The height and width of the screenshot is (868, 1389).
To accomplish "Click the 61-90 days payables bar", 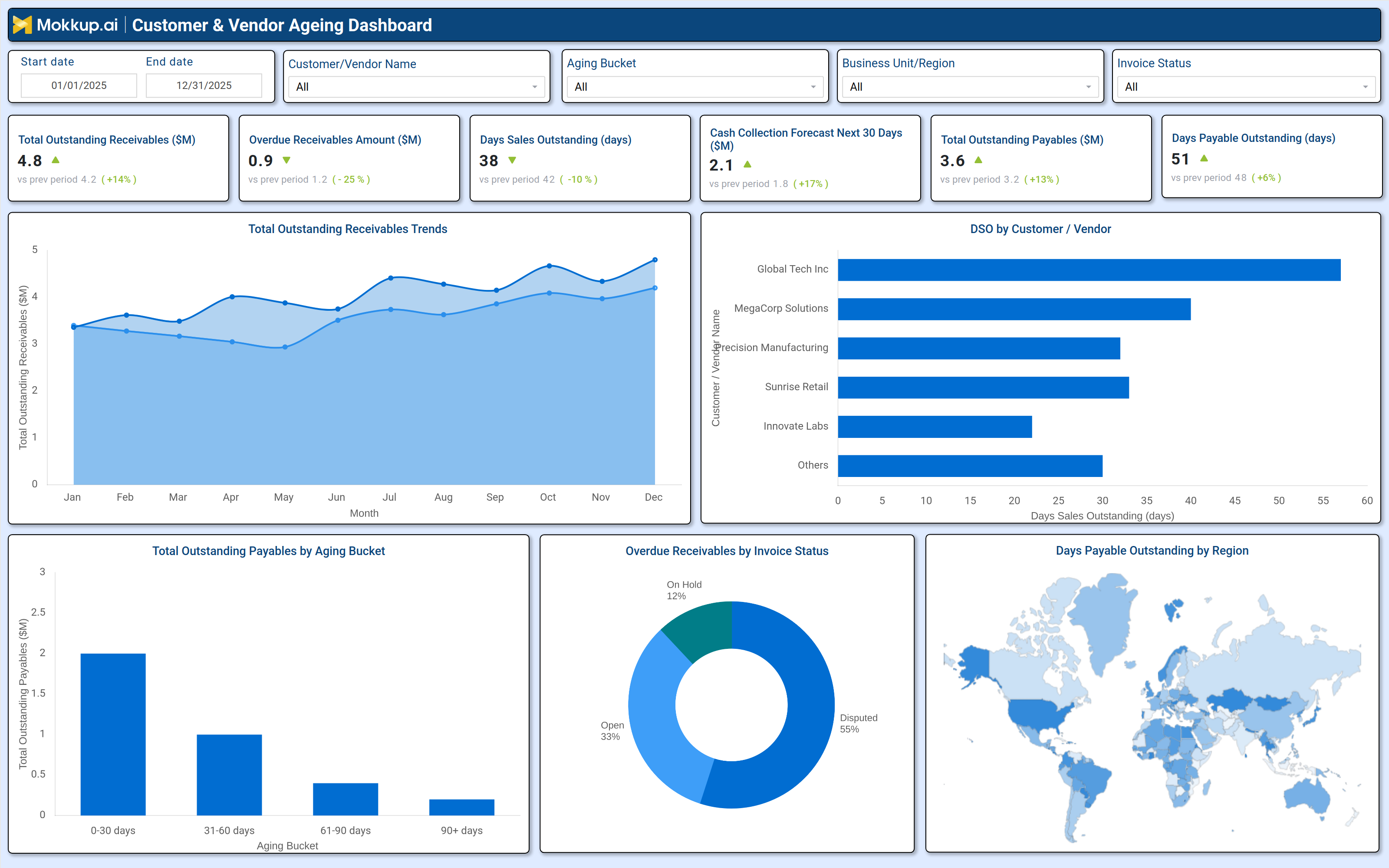I will [x=346, y=799].
